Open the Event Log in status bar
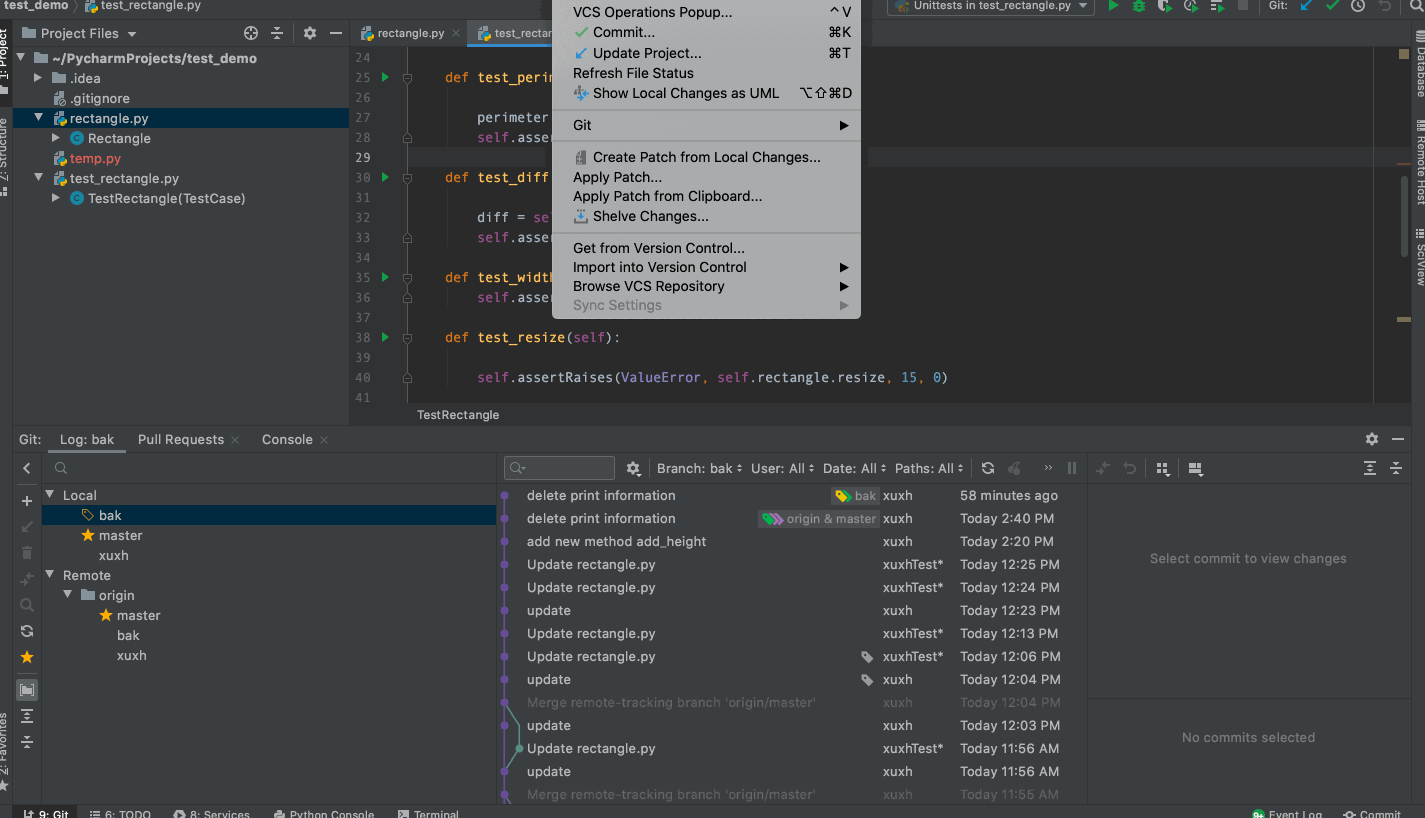Screen dimensions: 1425x818 click(1287, 814)
